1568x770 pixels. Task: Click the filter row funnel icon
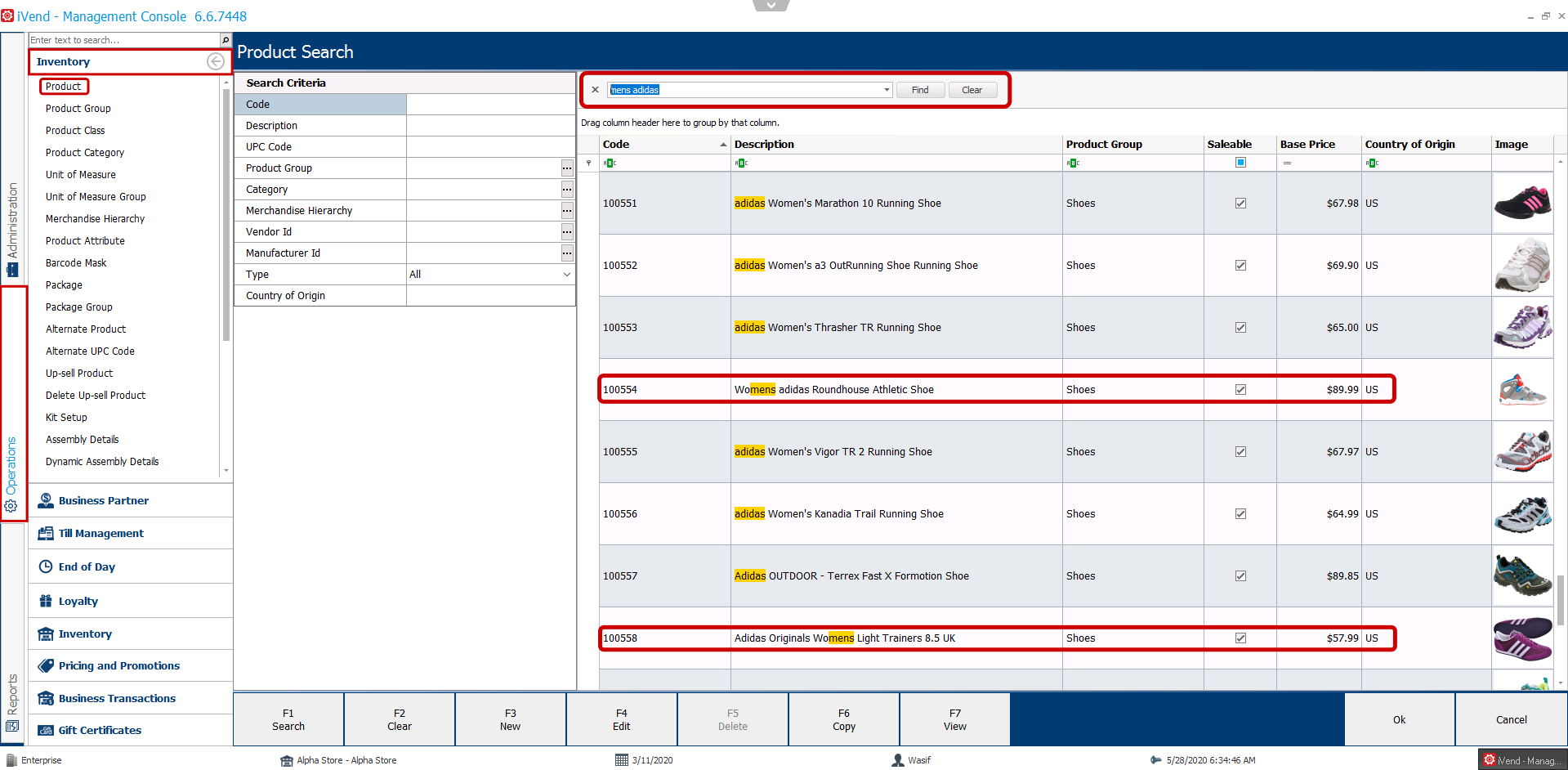pos(588,163)
